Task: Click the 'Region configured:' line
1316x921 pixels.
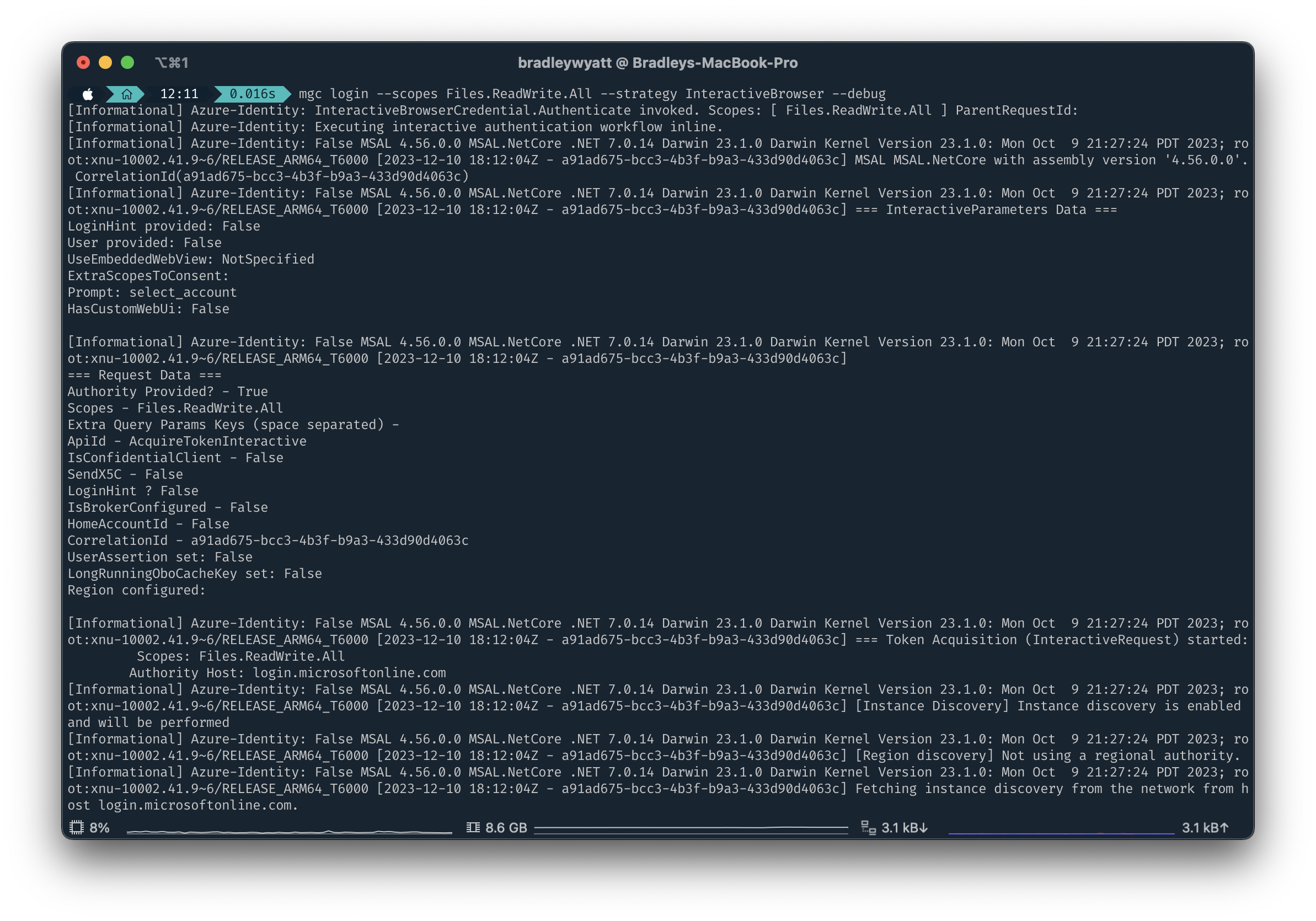Action: 136,591
